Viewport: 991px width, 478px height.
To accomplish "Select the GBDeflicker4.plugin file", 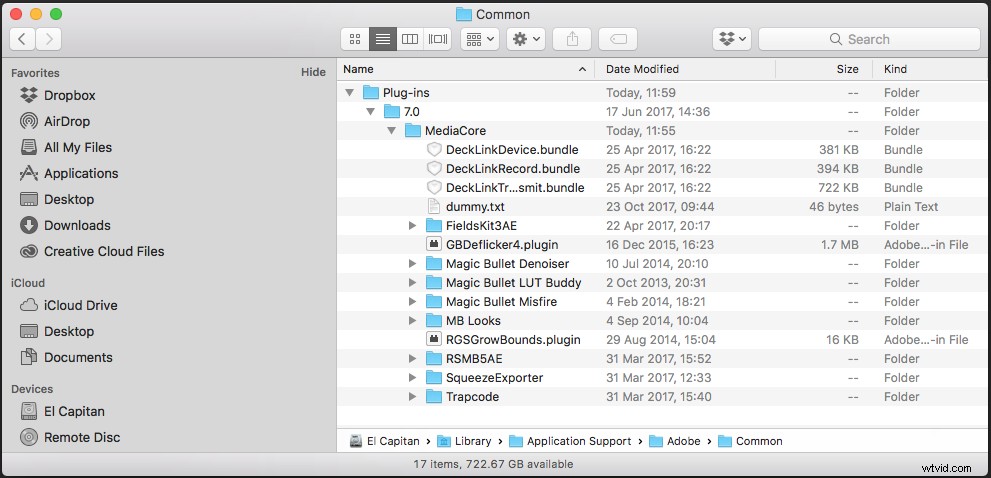I will 664,245.
